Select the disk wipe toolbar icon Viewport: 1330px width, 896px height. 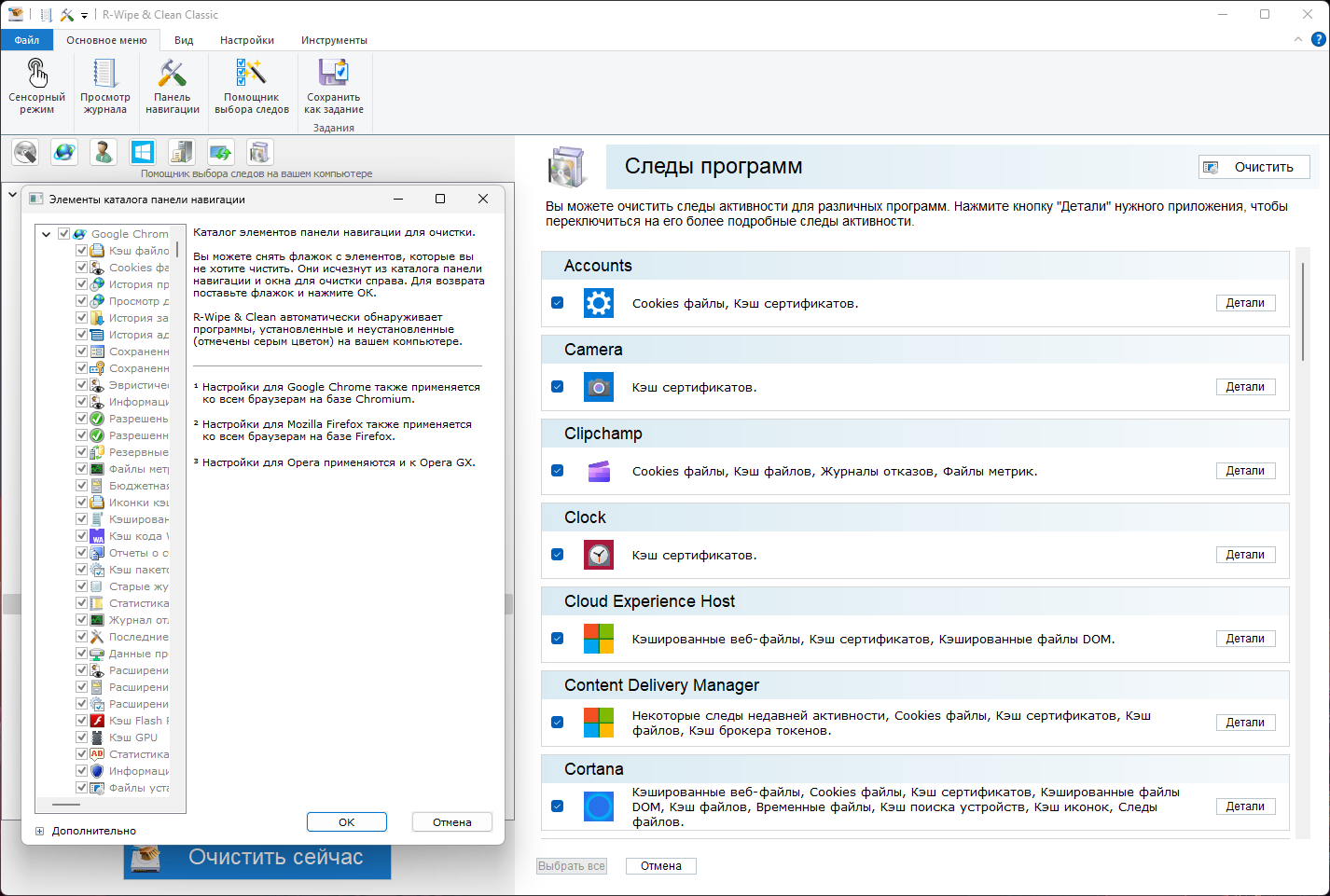[25, 152]
